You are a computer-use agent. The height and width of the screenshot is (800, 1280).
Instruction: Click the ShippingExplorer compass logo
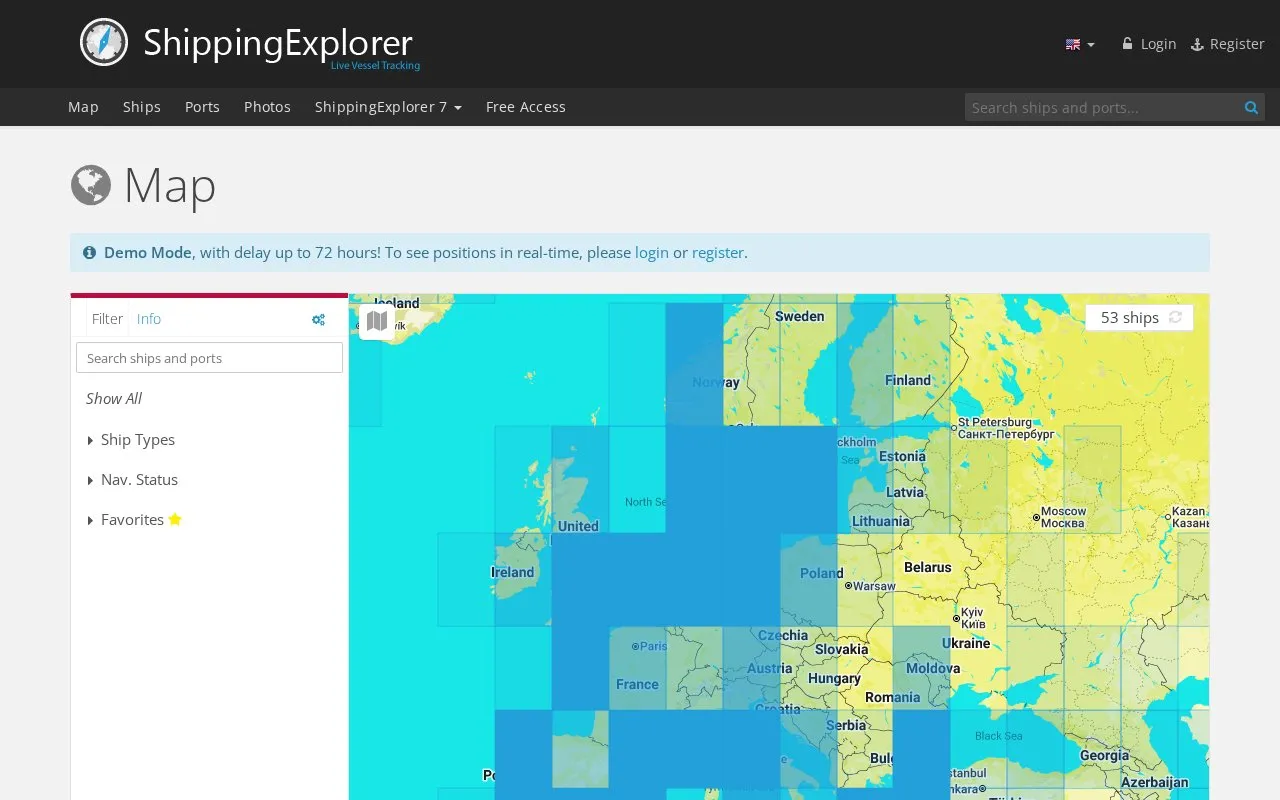coord(104,42)
